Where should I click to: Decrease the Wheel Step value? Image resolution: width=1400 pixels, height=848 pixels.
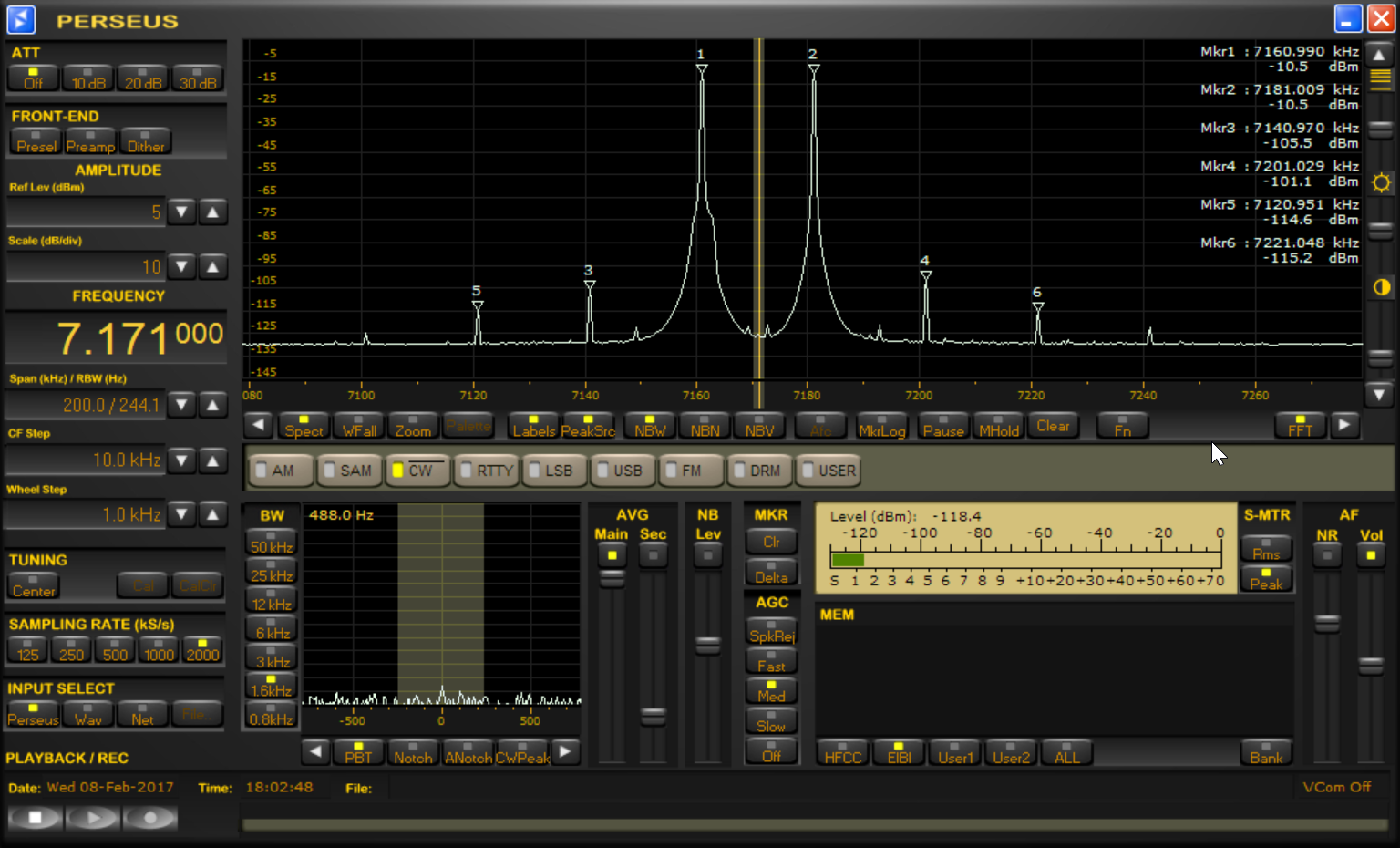[x=182, y=514]
